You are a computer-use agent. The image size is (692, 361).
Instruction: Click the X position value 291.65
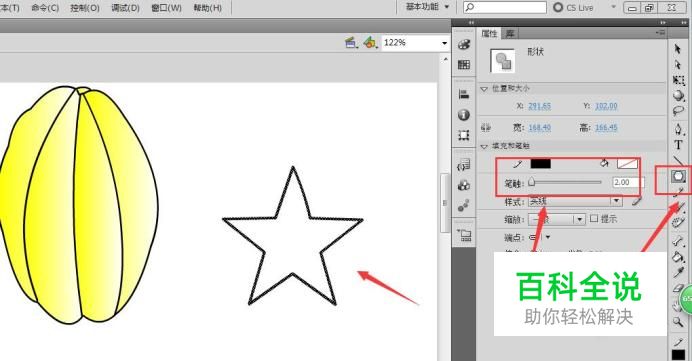coord(539,106)
